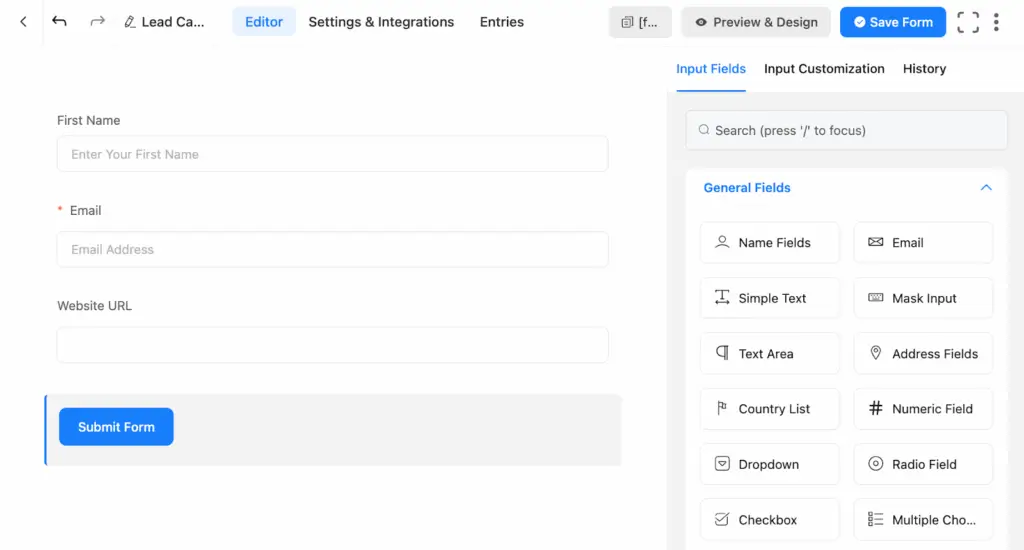1024x550 pixels.
Task: Copy the form shortcode
Action: (640, 22)
